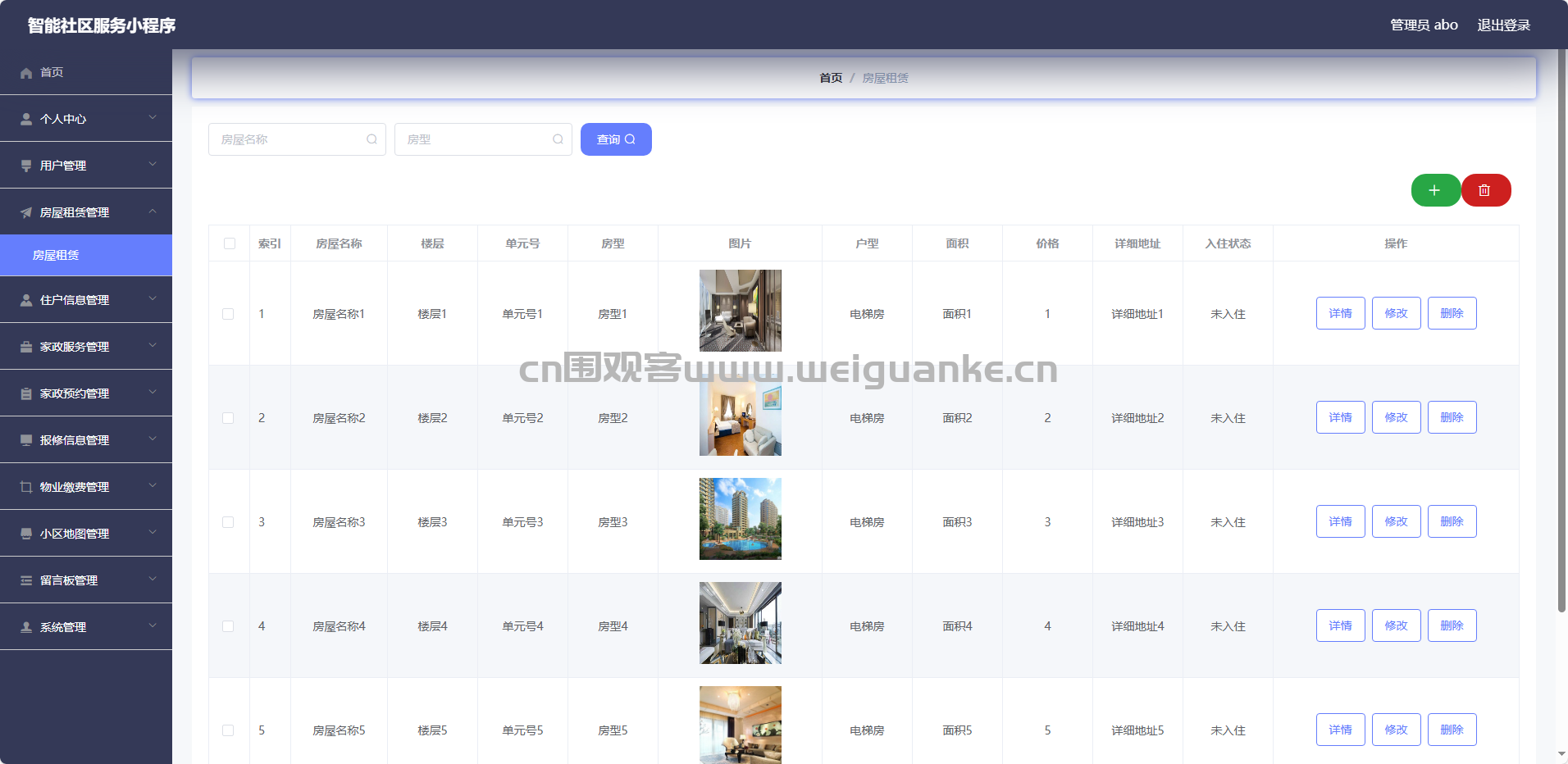Toggle the select-all checkbox in table header

(x=229, y=243)
